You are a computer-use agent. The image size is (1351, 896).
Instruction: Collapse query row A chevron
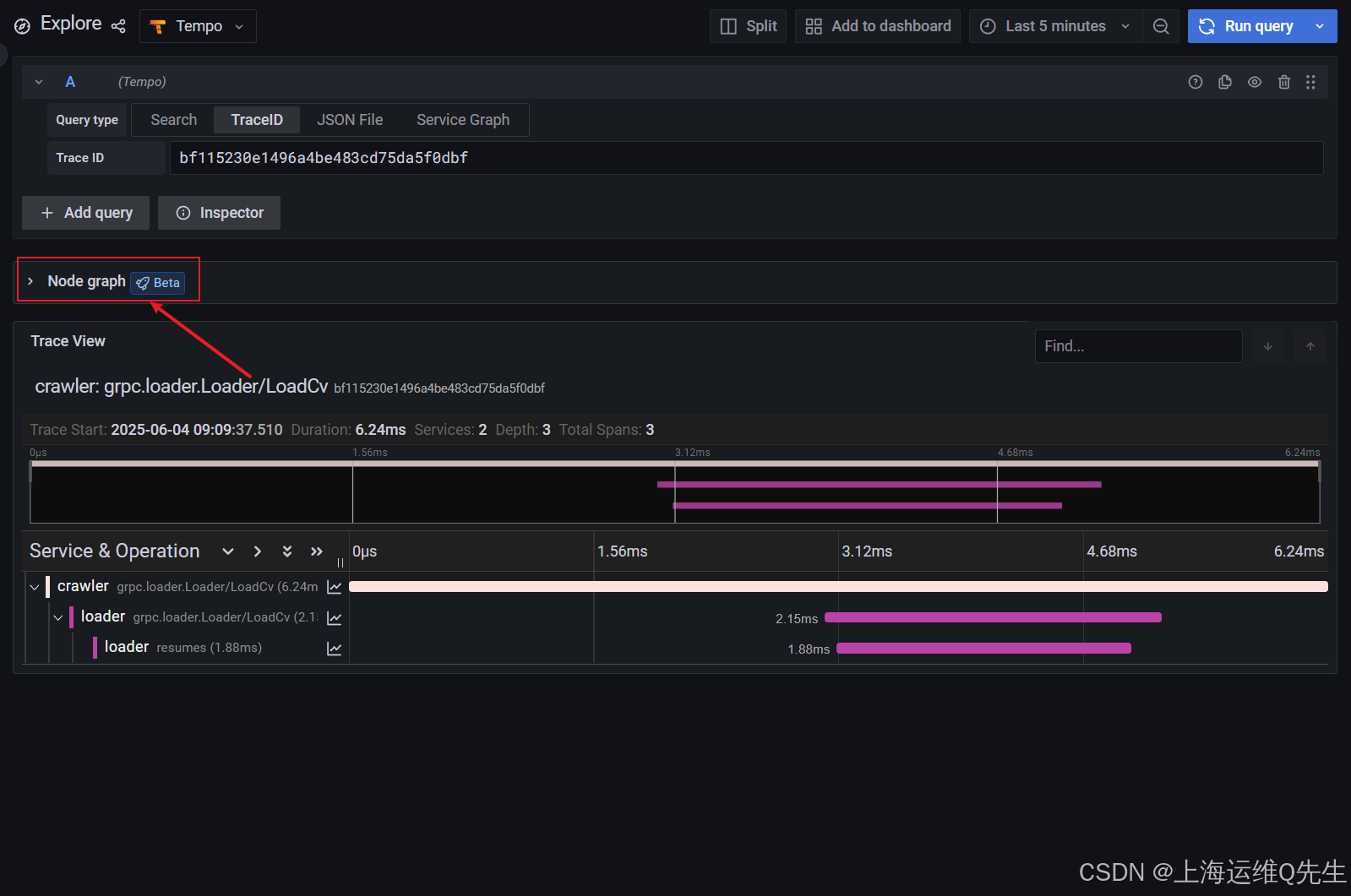39,82
